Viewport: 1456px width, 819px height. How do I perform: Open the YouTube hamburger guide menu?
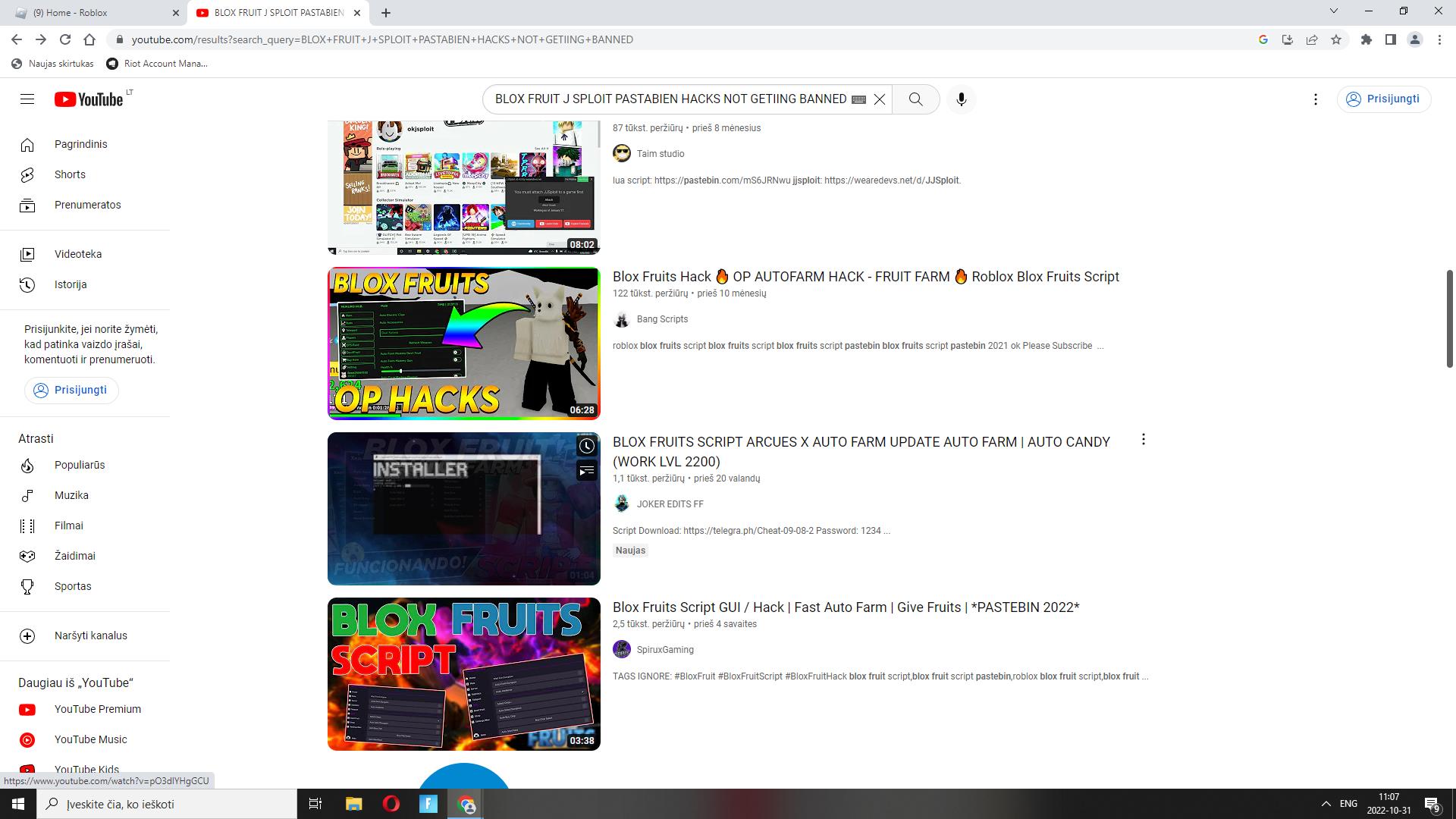27,99
